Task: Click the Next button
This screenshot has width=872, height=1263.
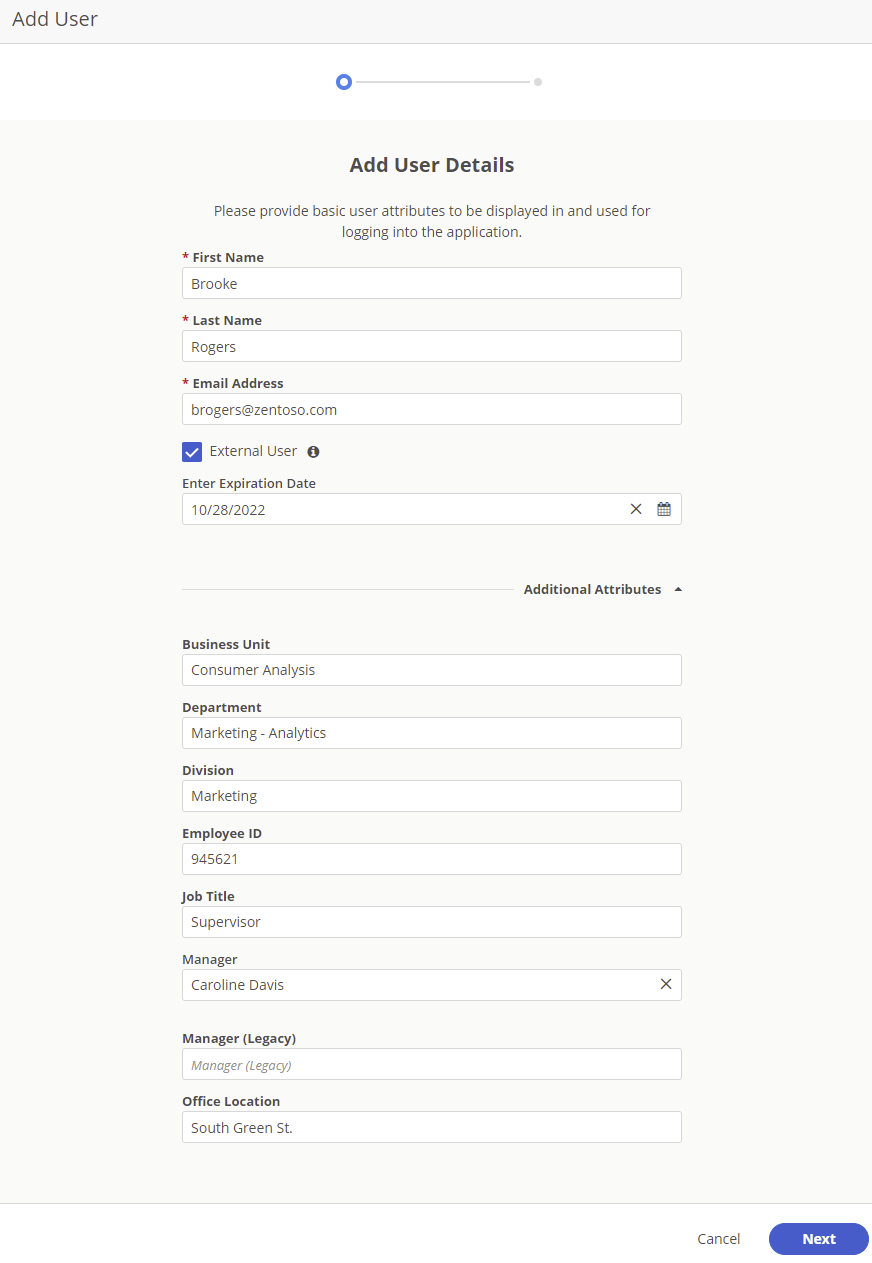Action: 818,1239
